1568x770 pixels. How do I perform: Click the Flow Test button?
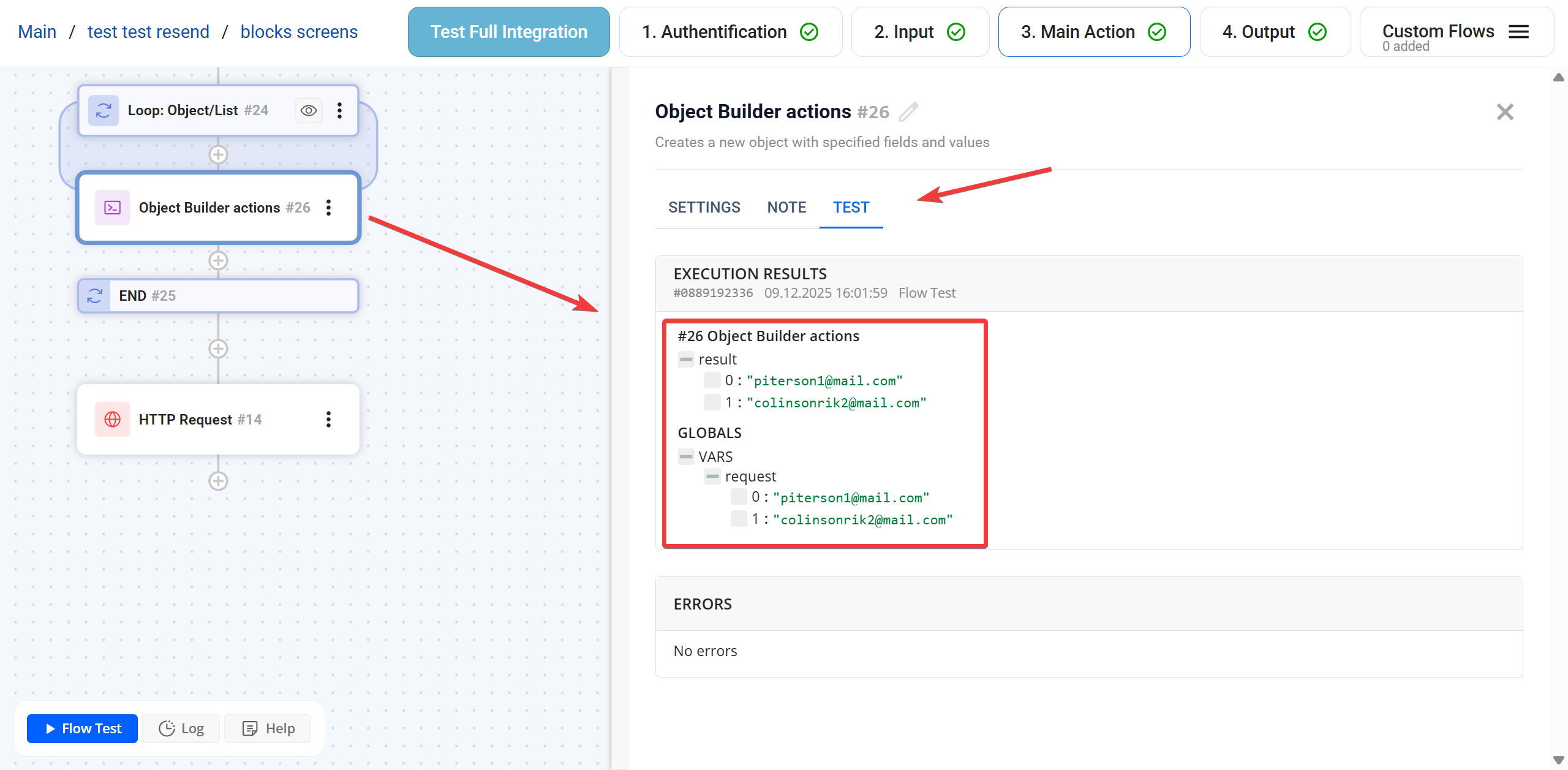coord(83,728)
